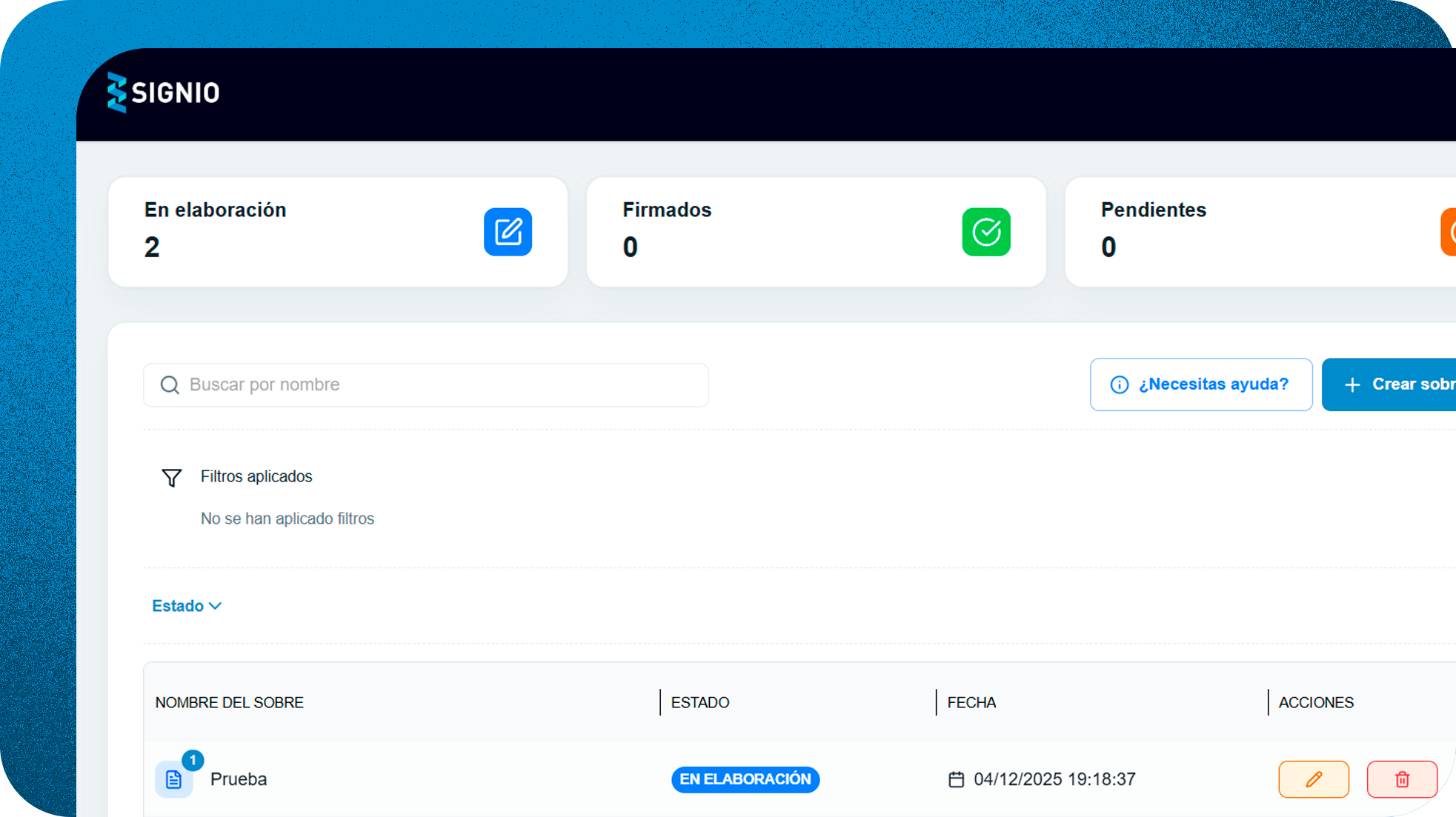
Task: Expand the Estado filter dropdown
Action: tap(187, 606)
